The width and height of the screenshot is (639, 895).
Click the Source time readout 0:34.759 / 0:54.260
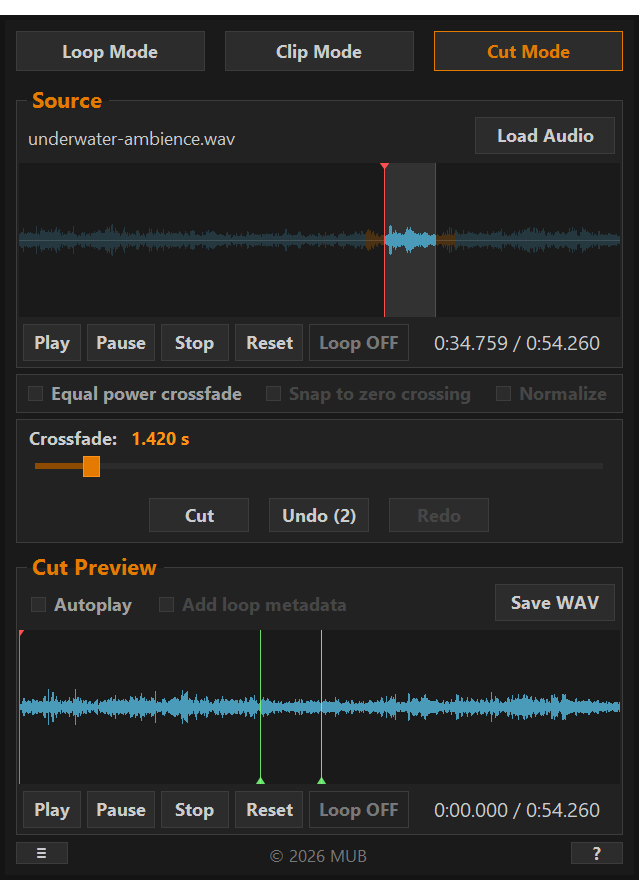pyautogui.click(x=517, y=343)
